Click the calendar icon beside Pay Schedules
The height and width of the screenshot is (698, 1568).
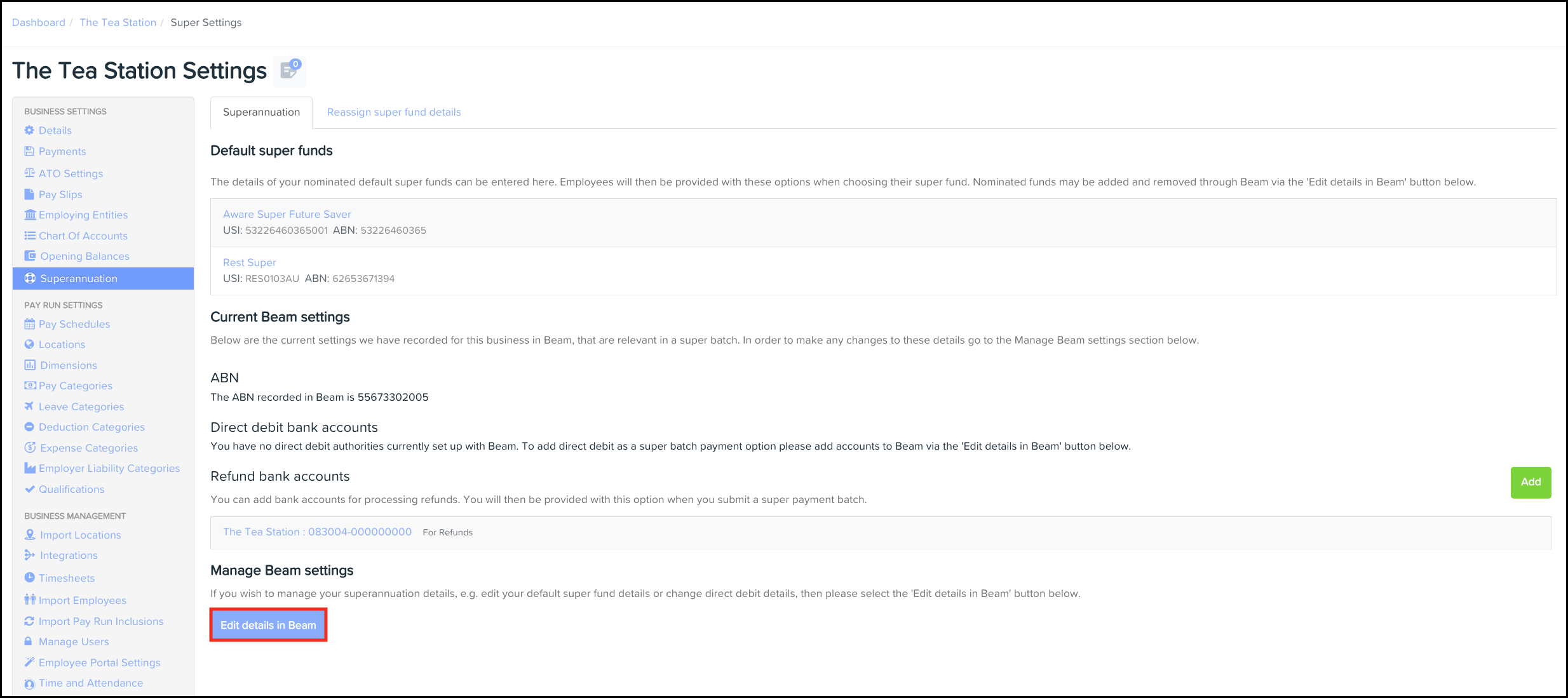(29, 324)
